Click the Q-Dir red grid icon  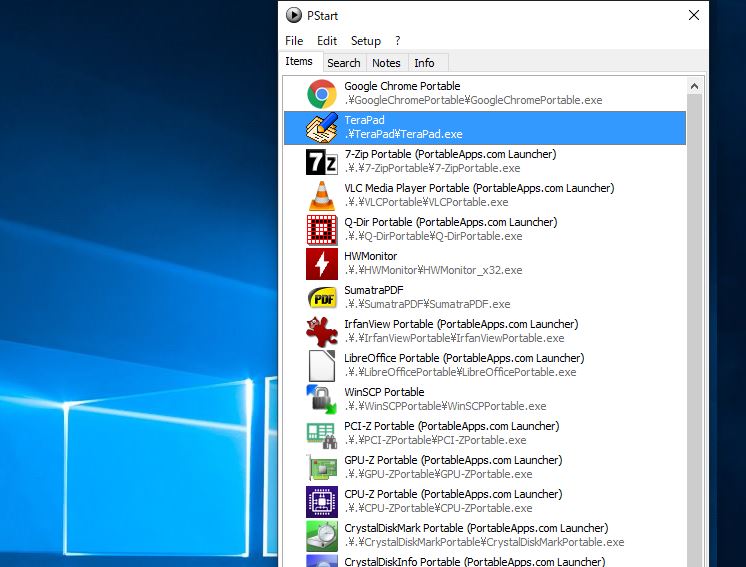pyautogui.click(x=322, y=230)
